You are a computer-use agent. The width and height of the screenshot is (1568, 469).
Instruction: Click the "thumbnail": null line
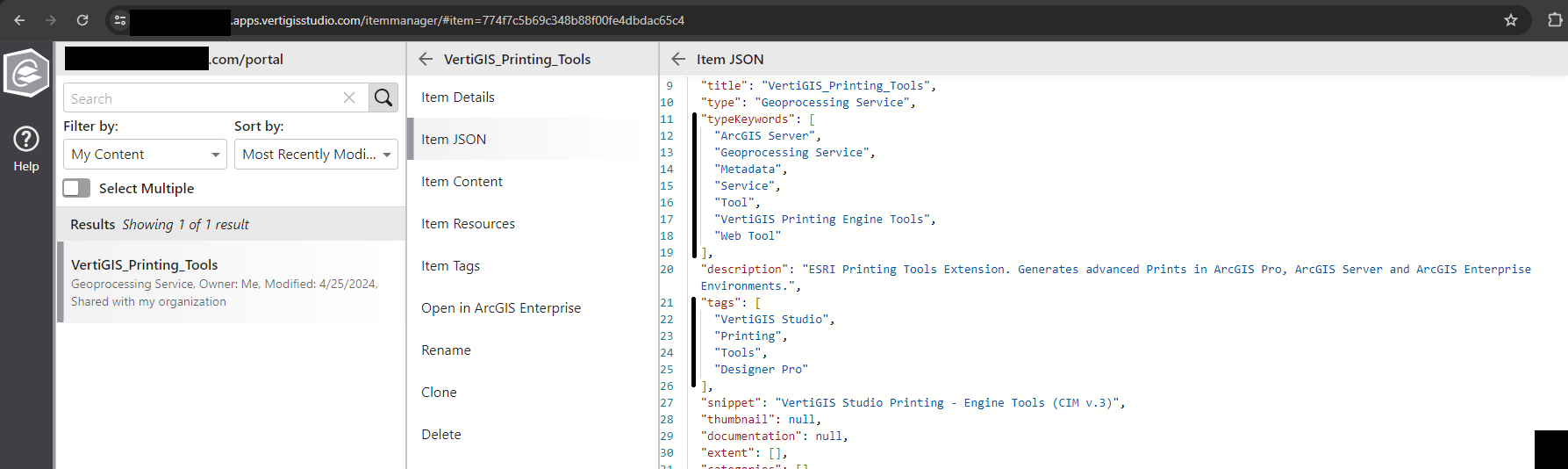click(x=761, y=420)
